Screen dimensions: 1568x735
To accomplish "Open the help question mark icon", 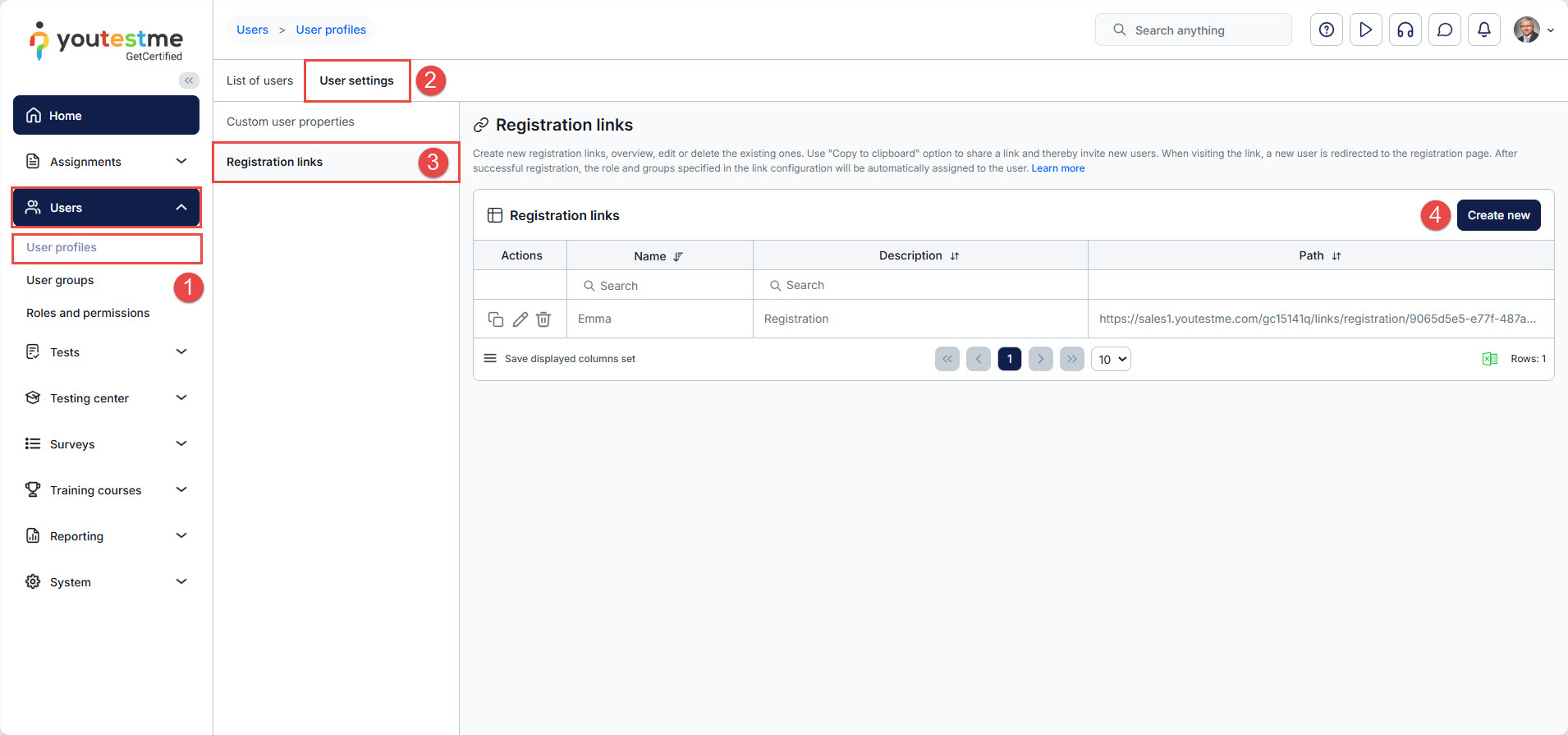I will 1326,30.
